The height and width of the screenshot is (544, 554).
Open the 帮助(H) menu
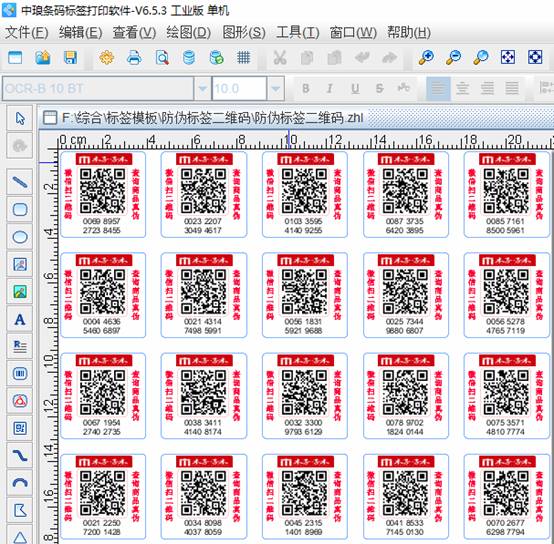[x=409, y=32]
